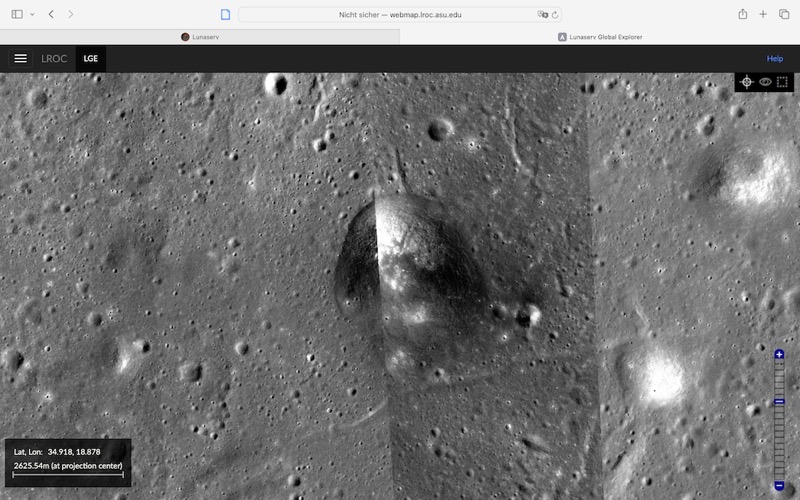Open the Help link

774,58
